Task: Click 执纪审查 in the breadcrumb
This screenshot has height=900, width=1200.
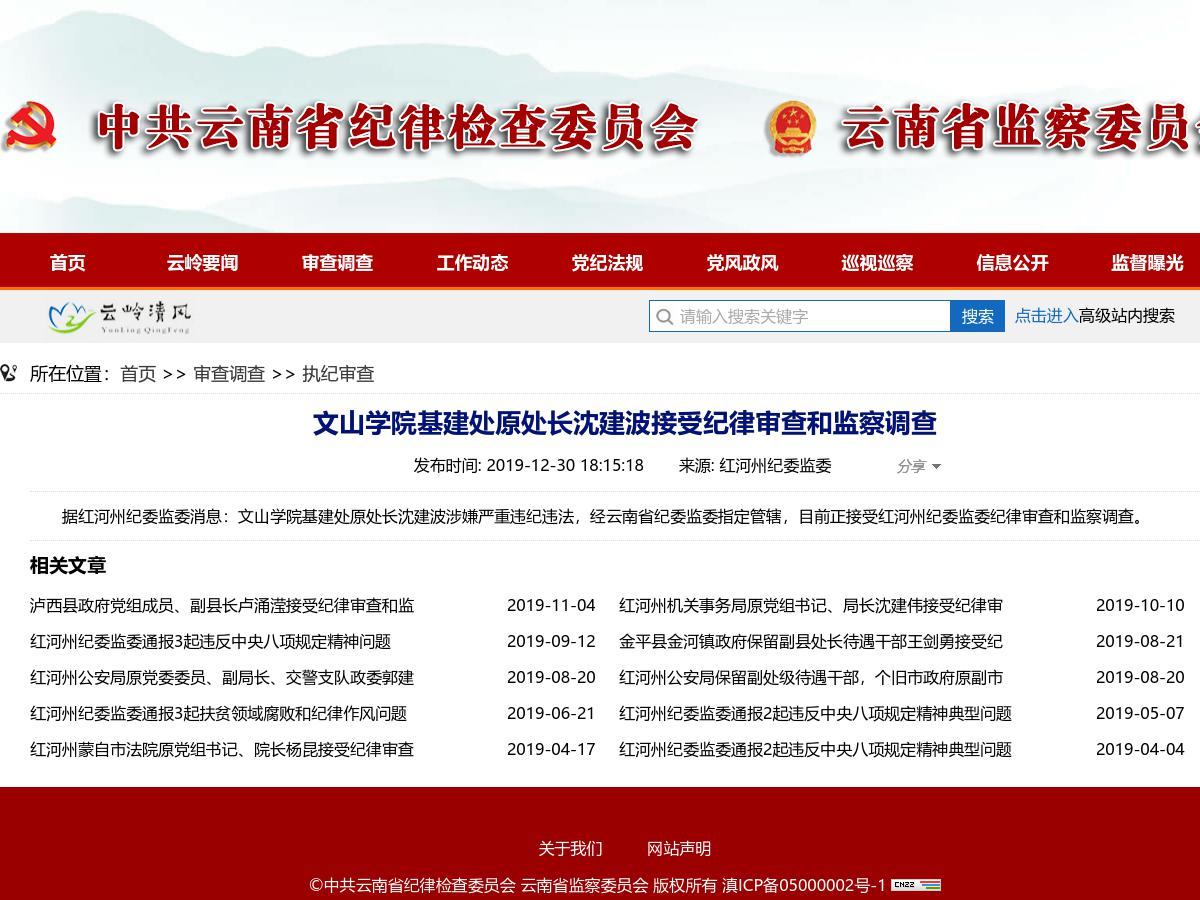Action: (x=338, y=374)
